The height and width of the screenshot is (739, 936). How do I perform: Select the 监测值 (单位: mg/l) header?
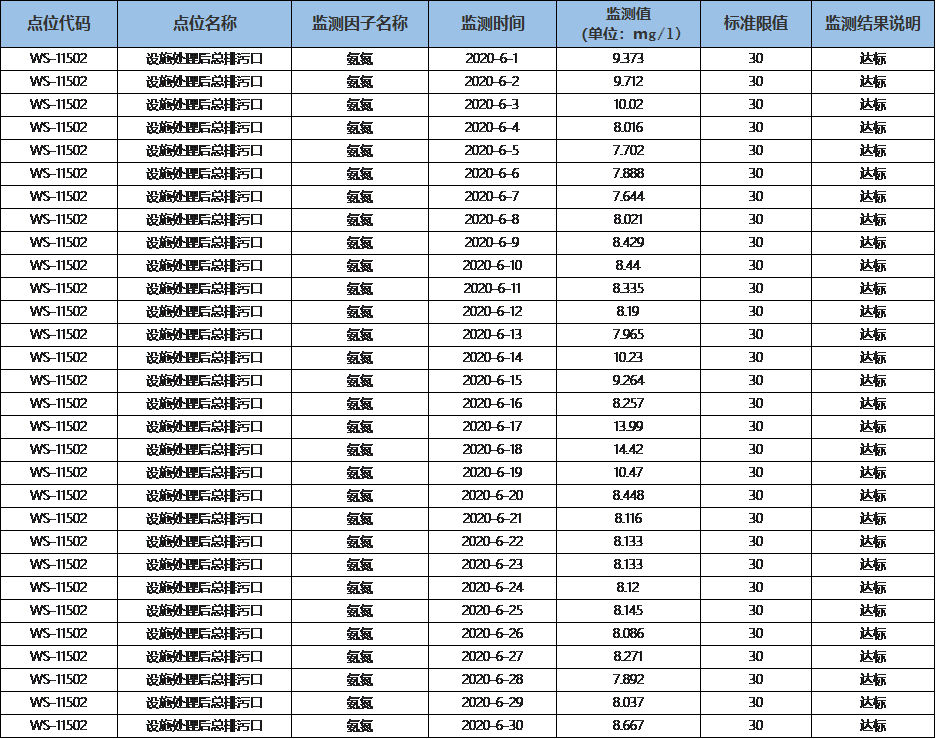pos(629,24)
